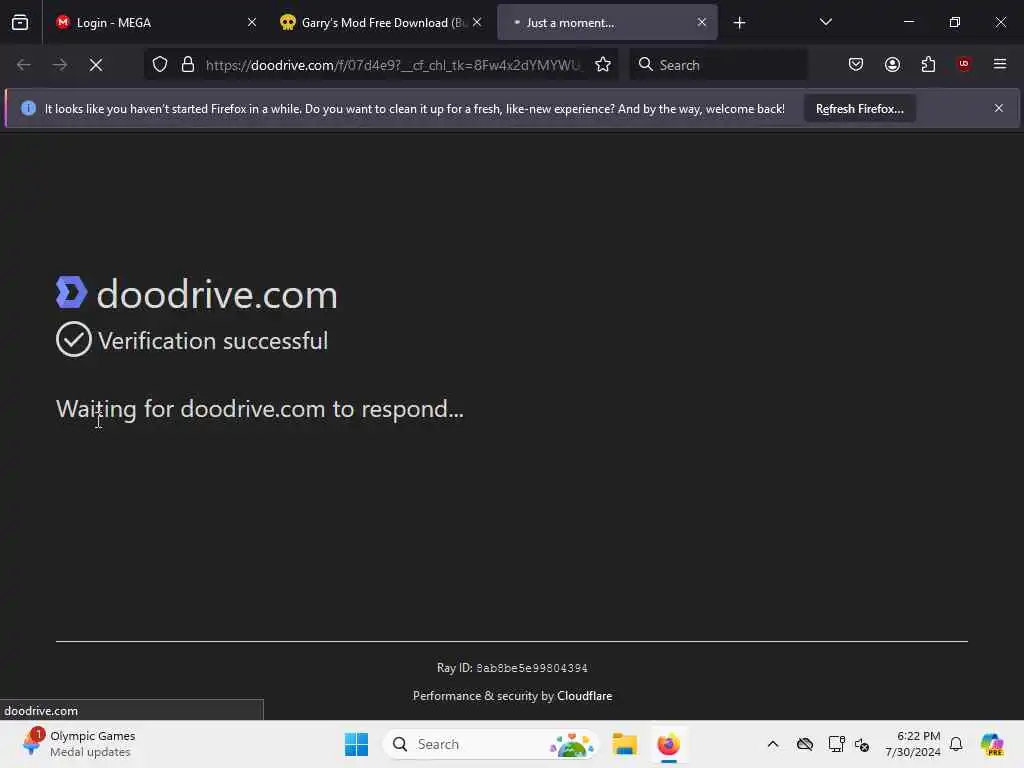Click Waiting for doodrive.com to respond text

tap(260, 409)
